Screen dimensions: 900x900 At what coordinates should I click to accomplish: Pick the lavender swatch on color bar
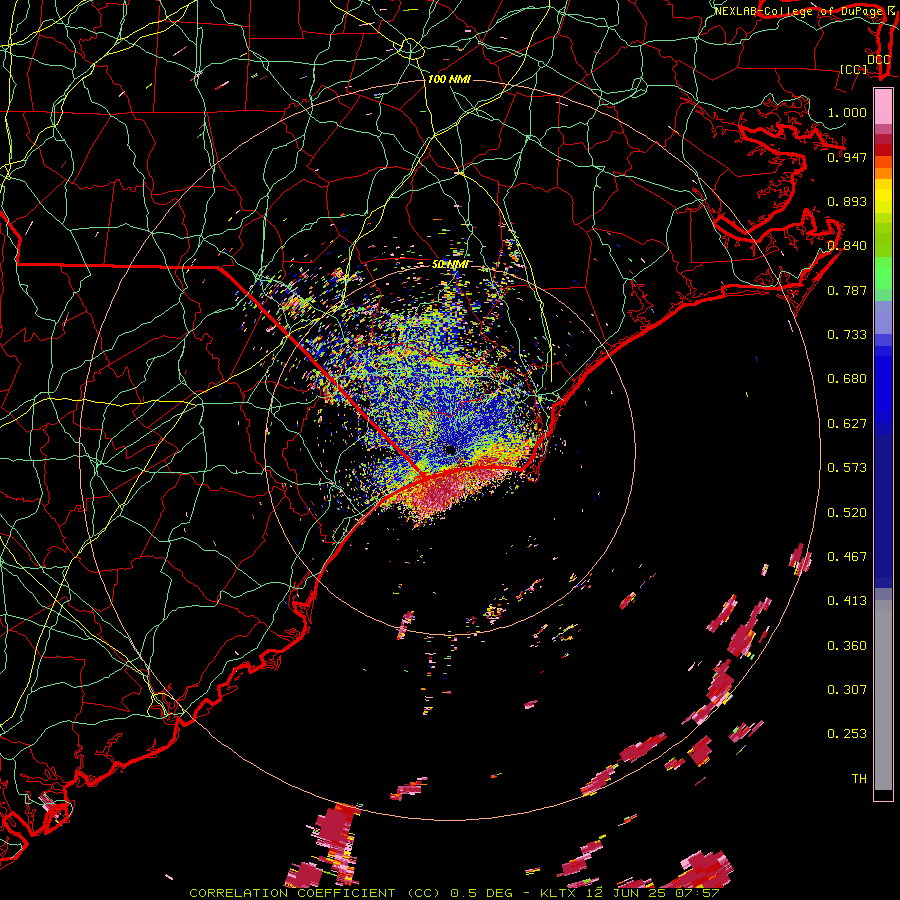coord(883,317)
